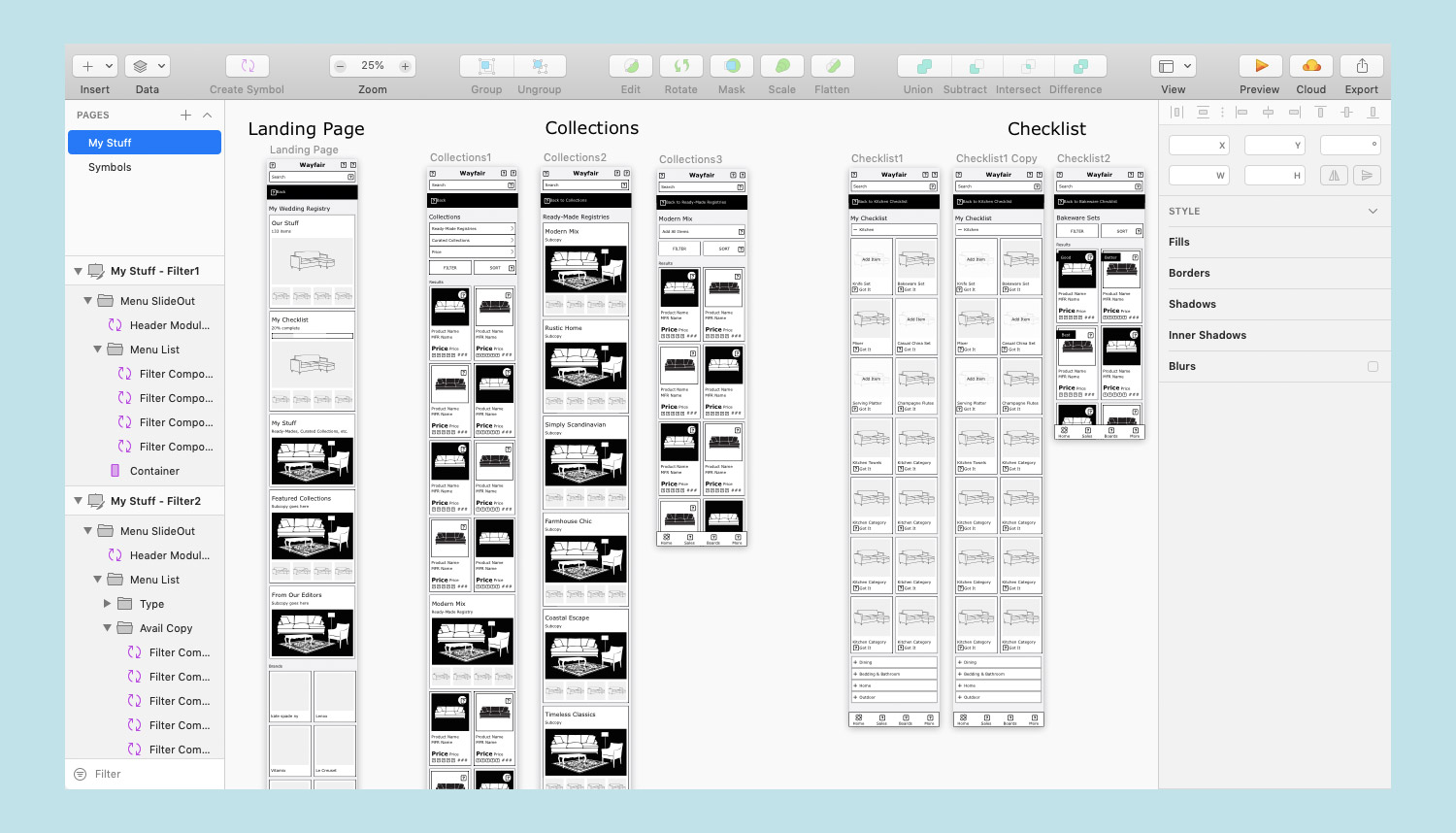The width and height of the screenshot is (1456, 833).
Task: Select the Landing Page artboard title
Action: coord(304,150)
